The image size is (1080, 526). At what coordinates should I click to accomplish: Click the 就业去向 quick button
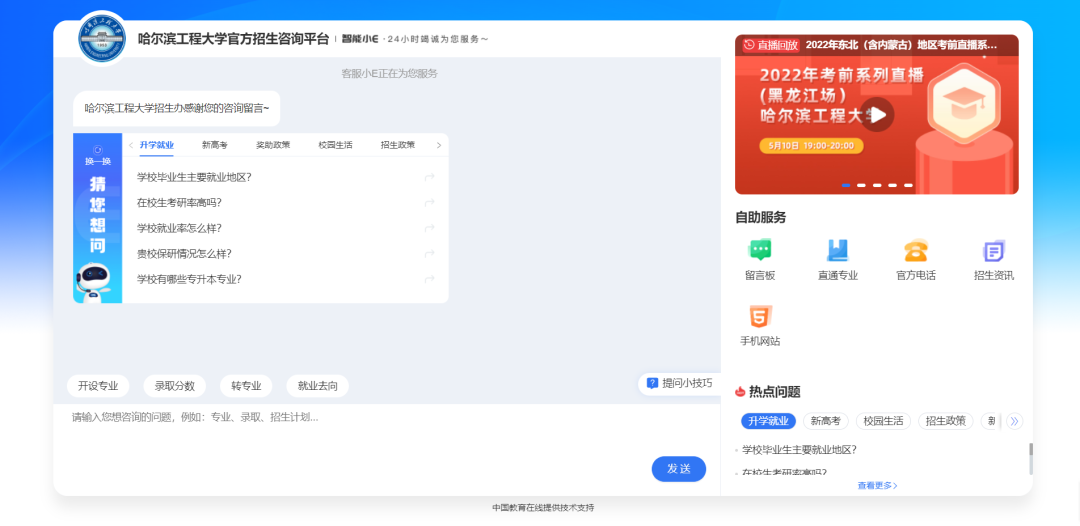tap(318, 386)
